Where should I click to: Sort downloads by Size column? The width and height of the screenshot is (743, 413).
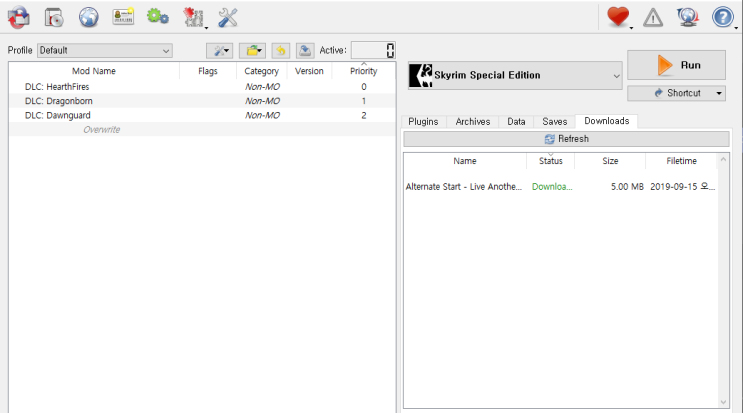pos(610,161)
